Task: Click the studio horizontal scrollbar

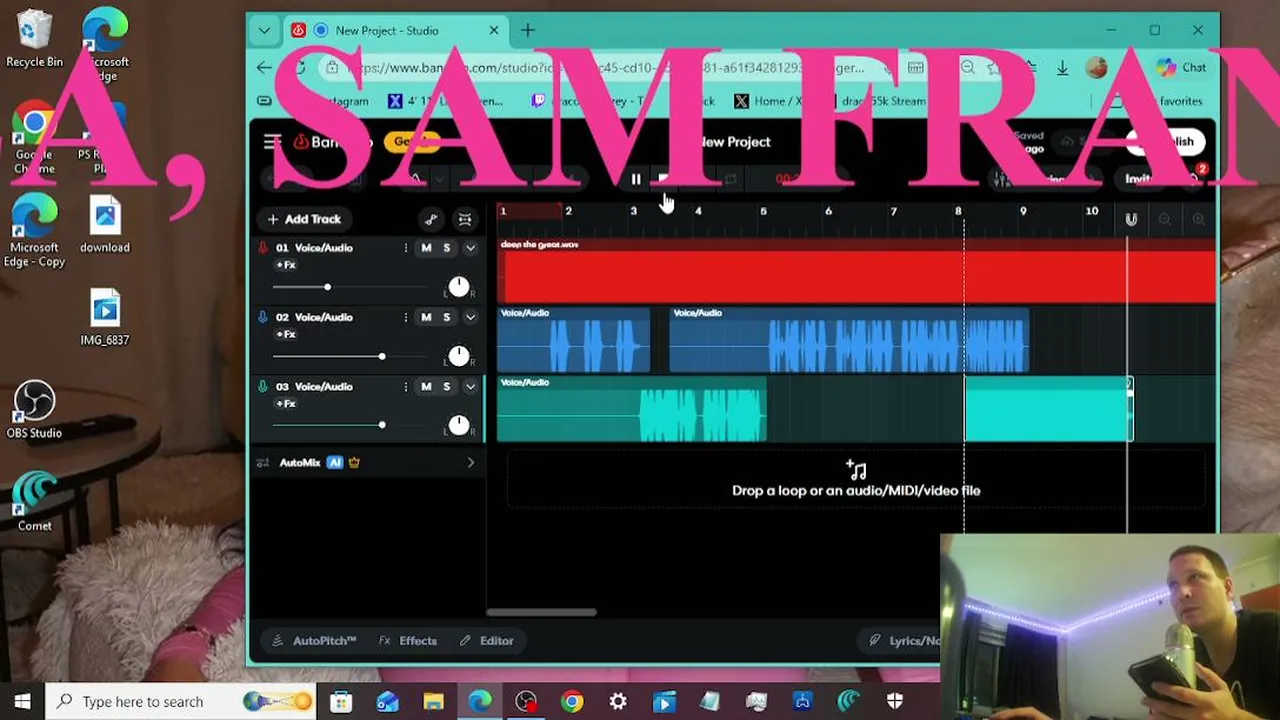Action: point(541,613)
